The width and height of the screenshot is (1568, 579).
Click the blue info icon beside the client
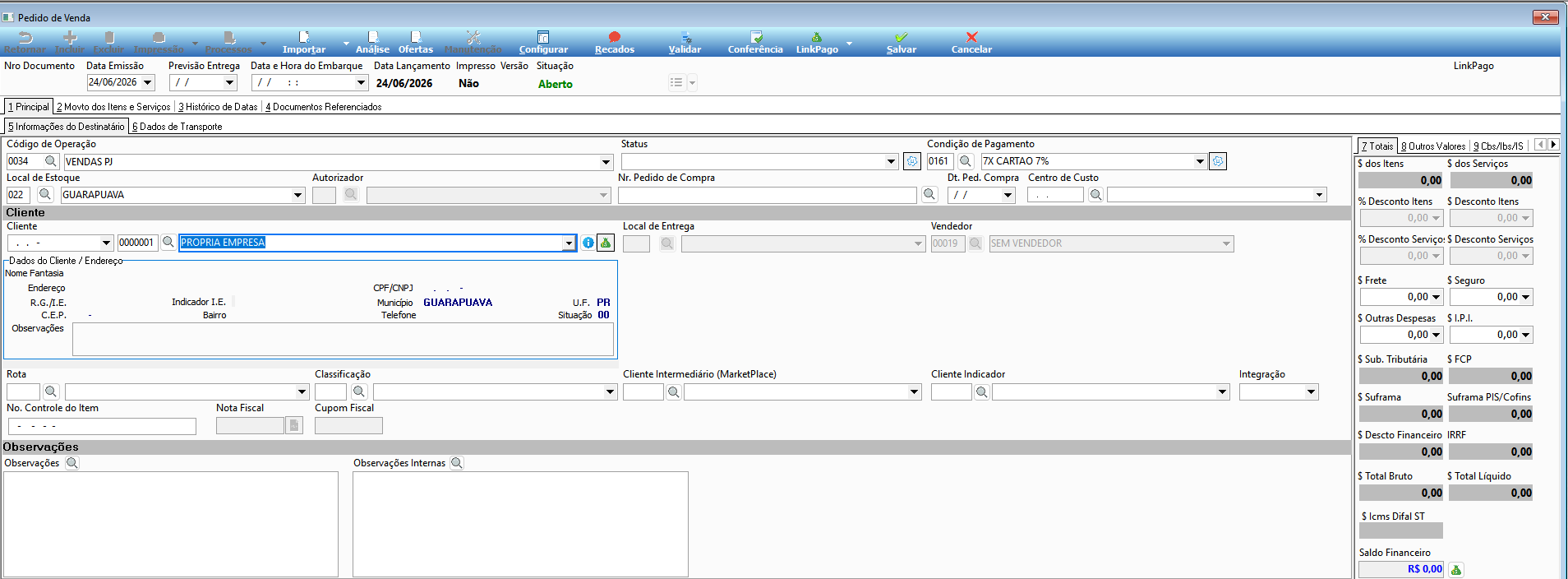pyautogui.click(x=588, y=243)
